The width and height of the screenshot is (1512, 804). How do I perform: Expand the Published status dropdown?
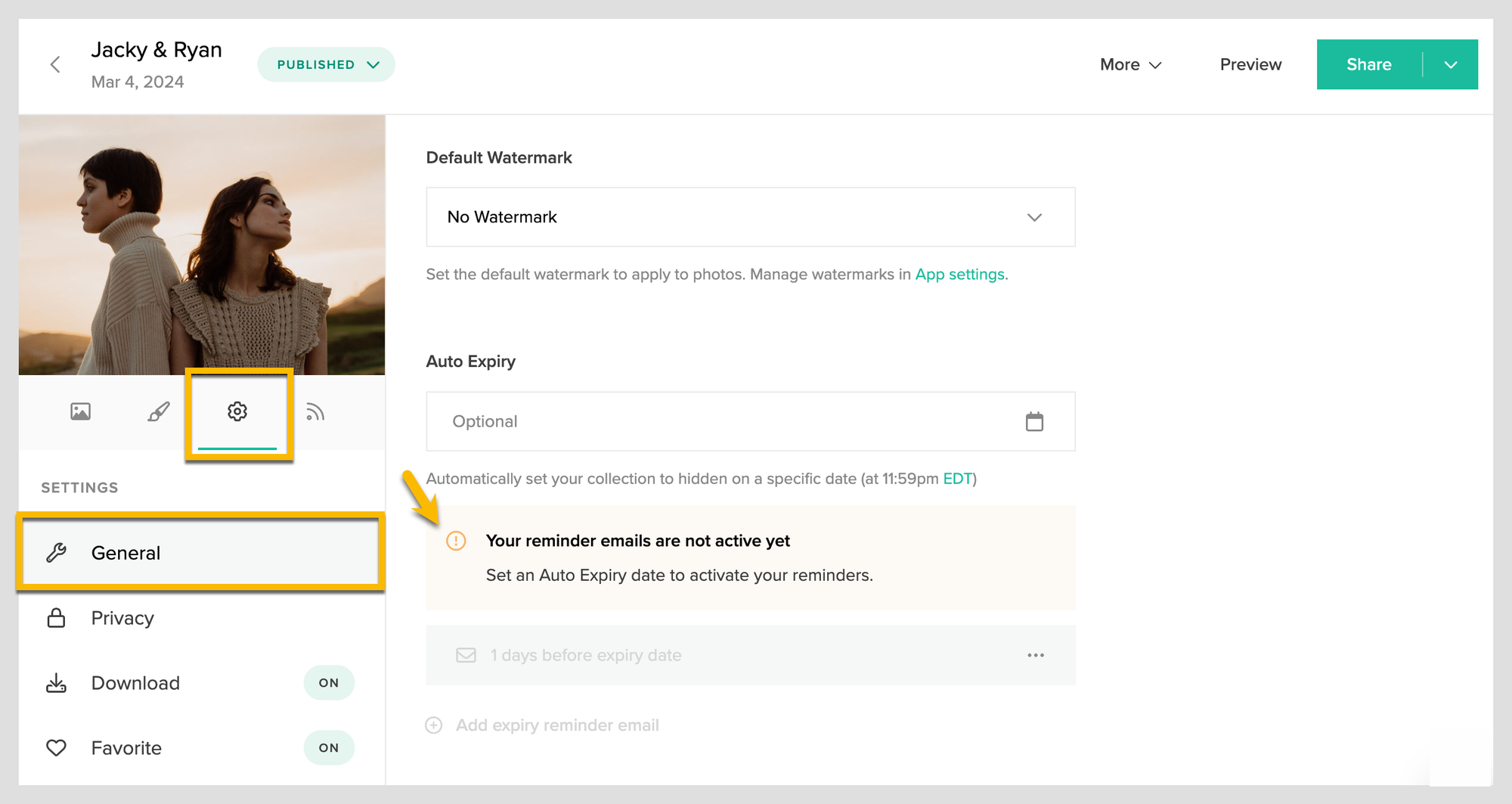point(327,65)
